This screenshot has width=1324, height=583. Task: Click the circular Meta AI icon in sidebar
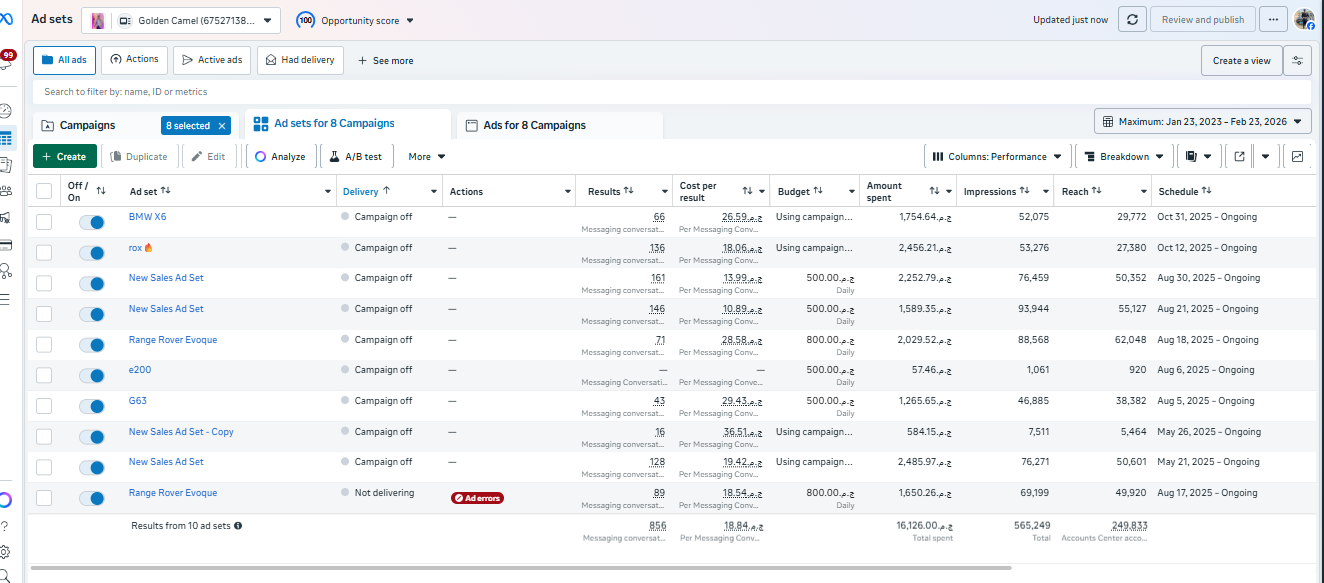pyautogui.click(x=5, y=499)
